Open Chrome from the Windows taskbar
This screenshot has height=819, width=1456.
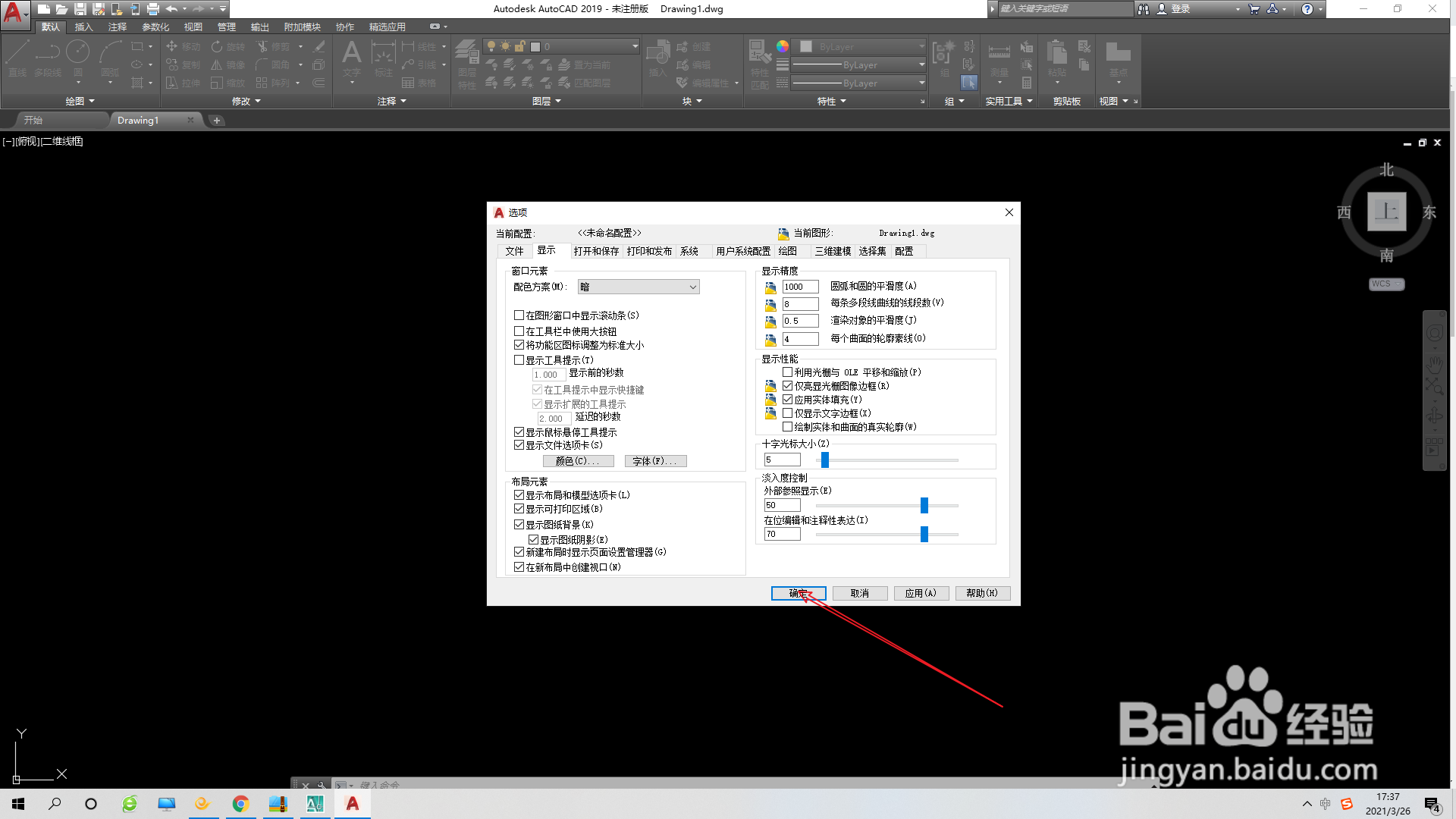pyautogui.click(x=240, y=804)
